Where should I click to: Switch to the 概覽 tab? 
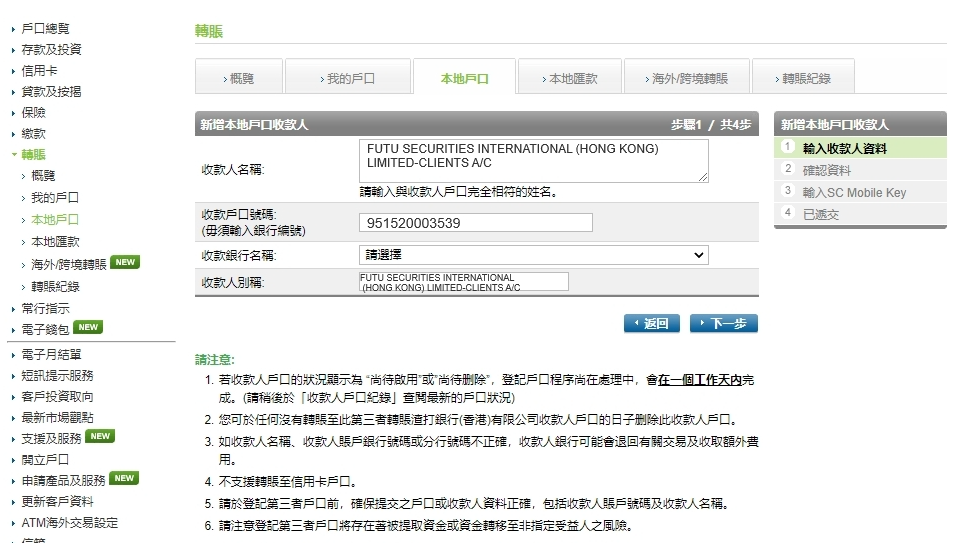click(239, 77)
